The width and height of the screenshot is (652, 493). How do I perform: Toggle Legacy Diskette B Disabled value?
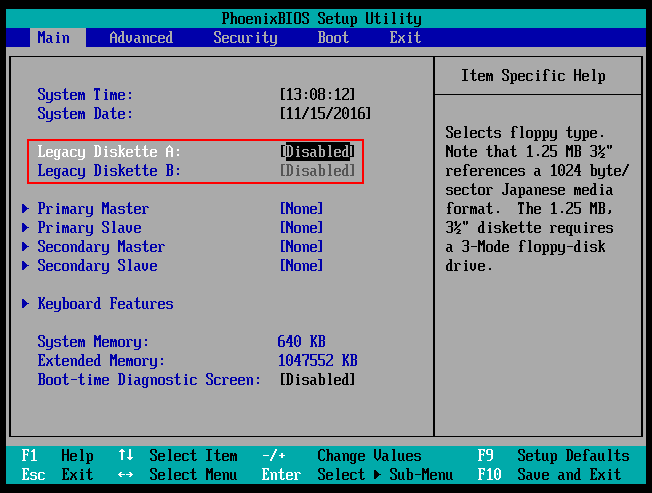pyautogui.click(x=317, y=171)
